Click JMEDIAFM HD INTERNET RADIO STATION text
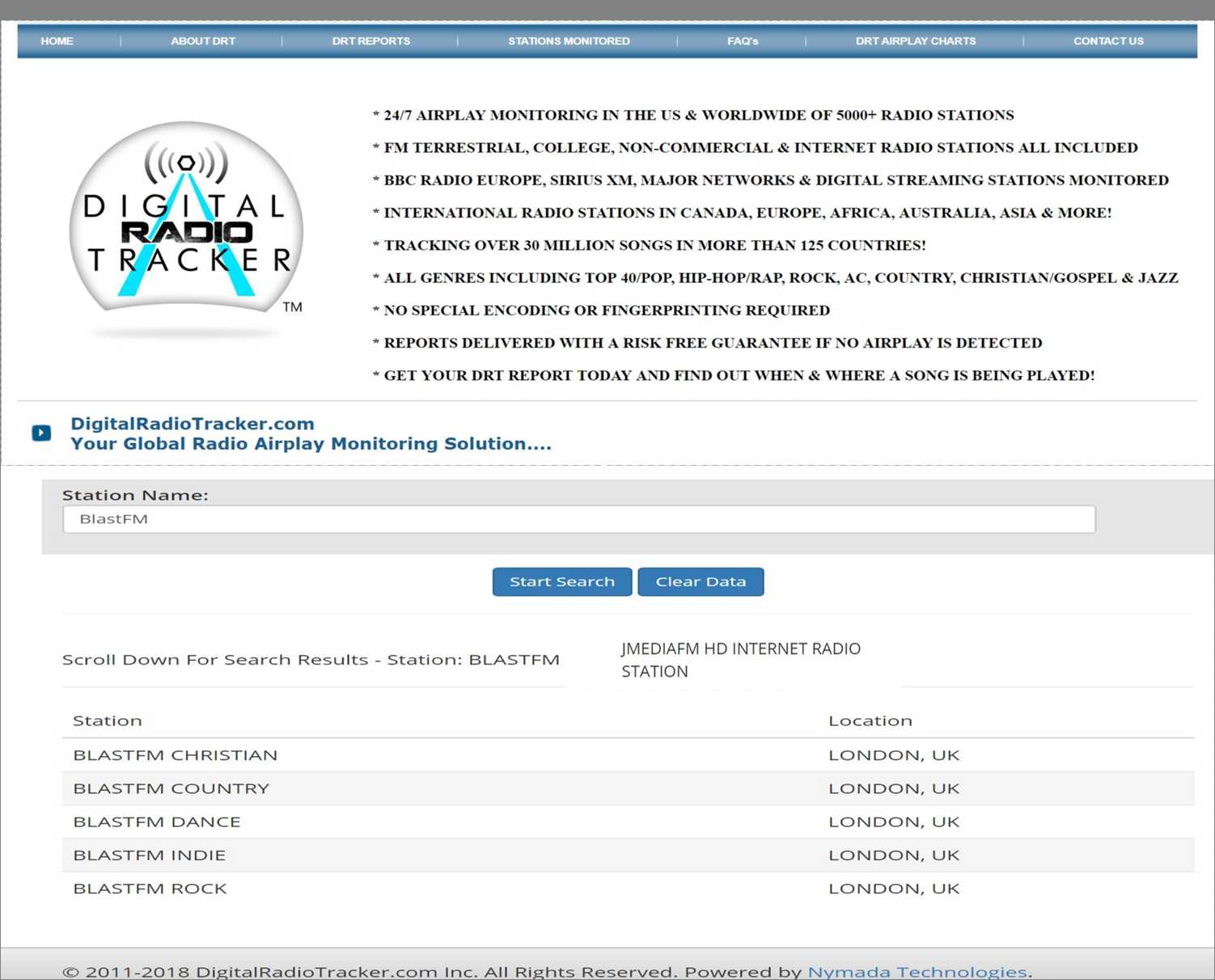Image resolution: width=1215 pixels, height=980 pixels. coord(741,660)
